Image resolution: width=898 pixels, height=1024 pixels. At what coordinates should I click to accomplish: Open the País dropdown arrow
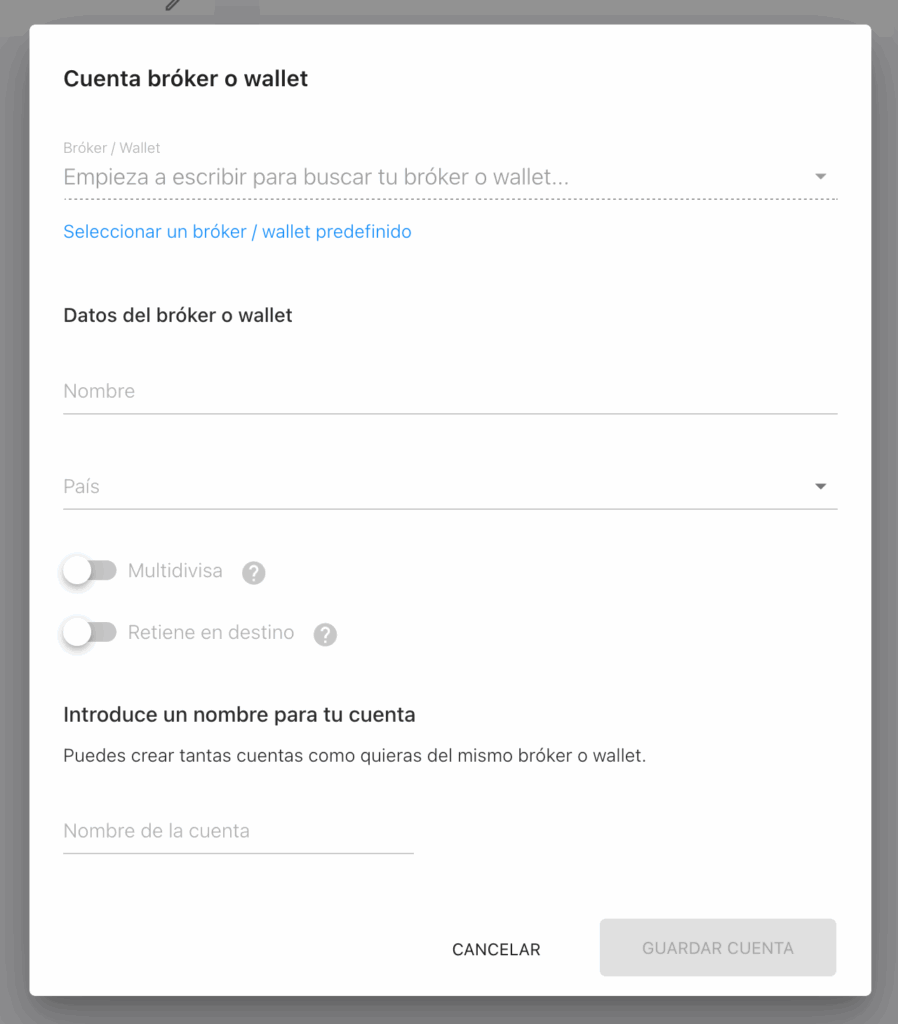coord(820,487)
